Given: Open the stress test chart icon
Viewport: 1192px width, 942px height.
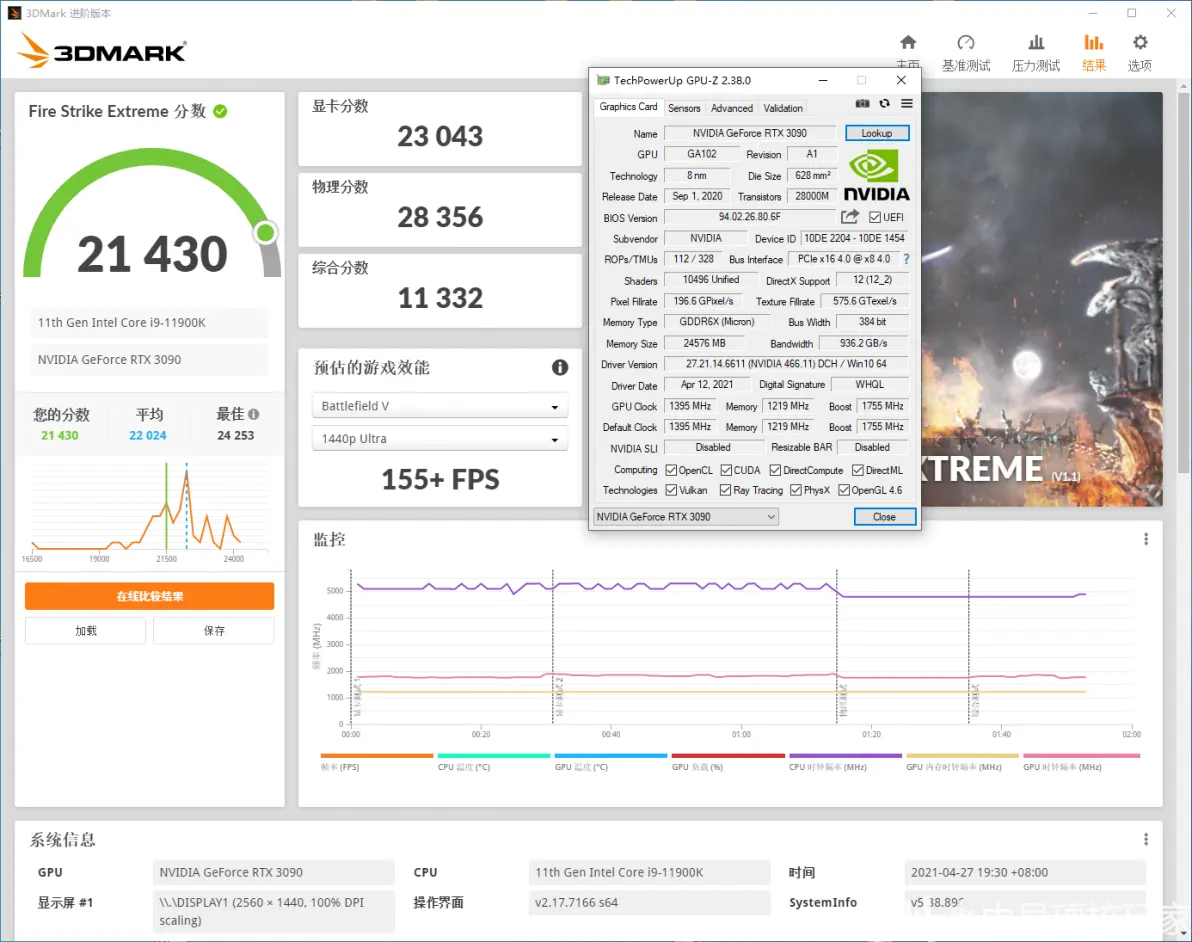Looking at the screenshot, I should pyautogui.click(x=1035, y=43).
